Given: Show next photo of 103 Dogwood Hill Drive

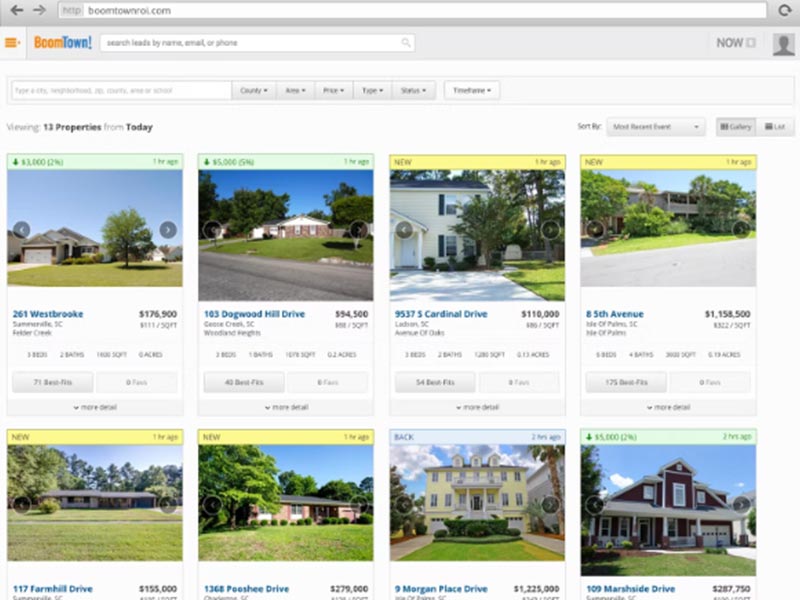Looking at the screenshot, I should pos(359,230).
